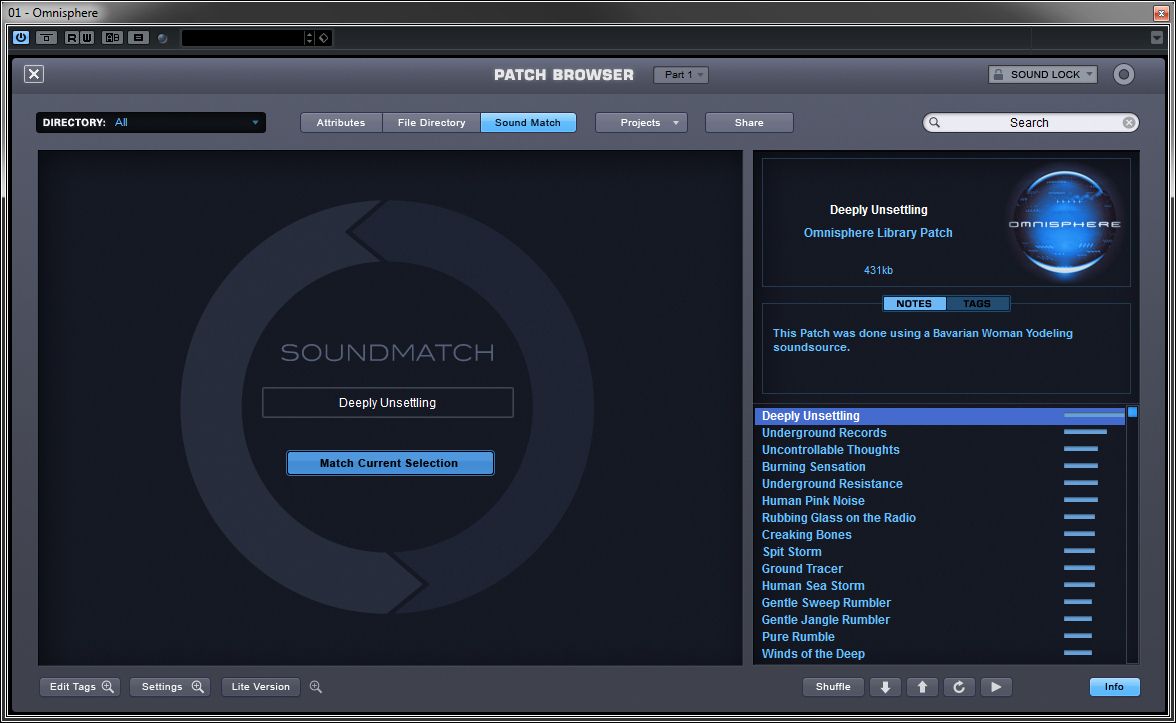Click the round button beside Sound Lock
The height and width of the screenshot is (723, 1176).
(x=1123, y=74)
